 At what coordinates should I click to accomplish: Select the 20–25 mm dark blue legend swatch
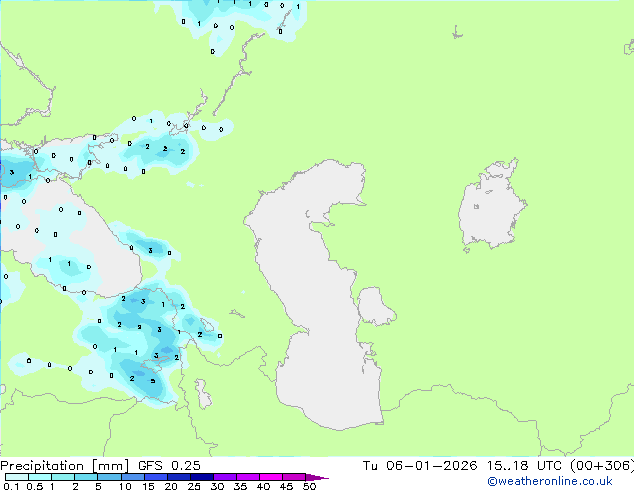click(x=178, y=477)
